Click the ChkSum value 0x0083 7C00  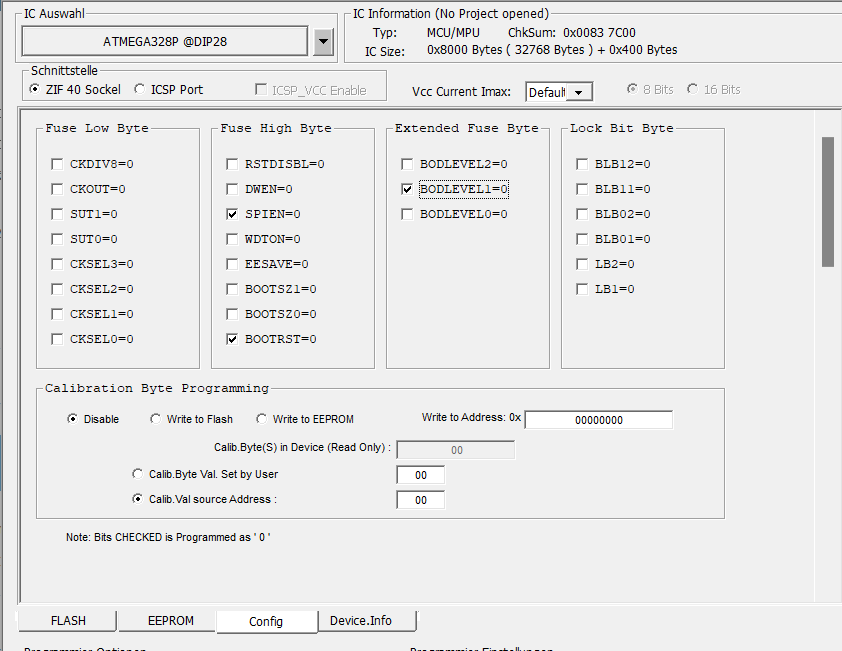coord(599,33)
